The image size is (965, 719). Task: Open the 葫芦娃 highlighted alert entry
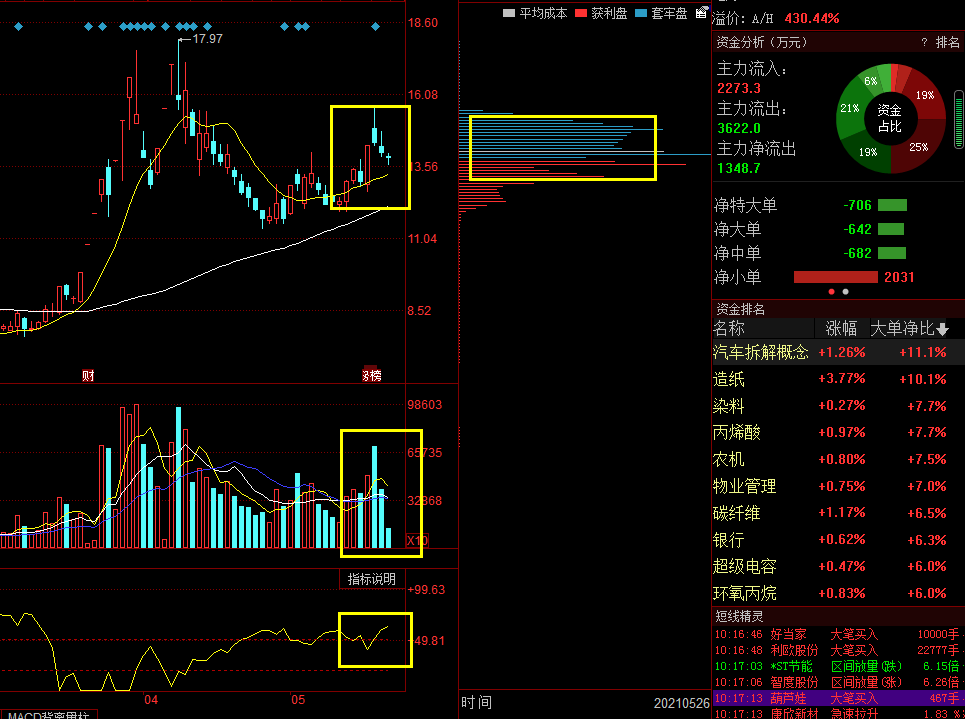pyautogui.click(x=787, y=698)
